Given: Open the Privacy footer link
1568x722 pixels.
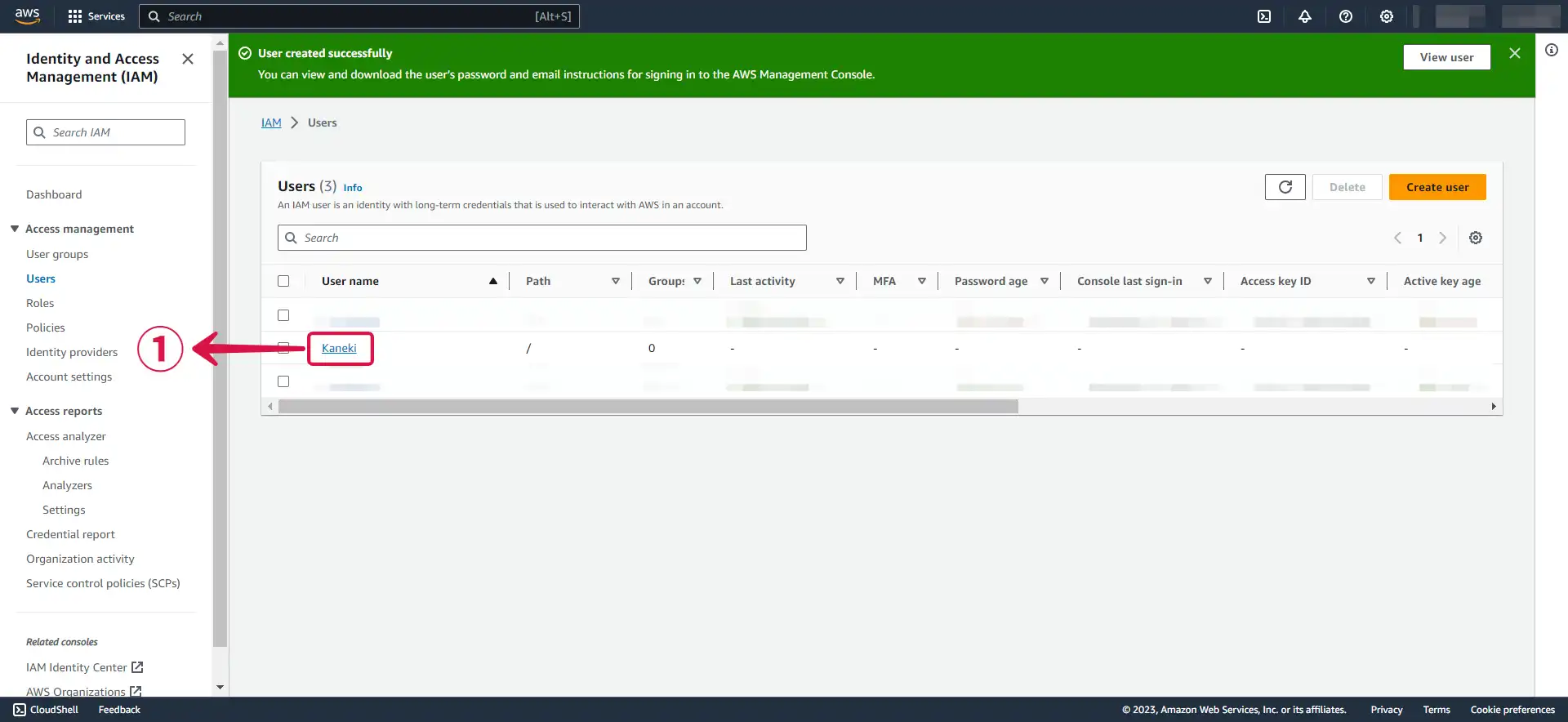Looking at the screenshot, I should [x=1387, y=710].
